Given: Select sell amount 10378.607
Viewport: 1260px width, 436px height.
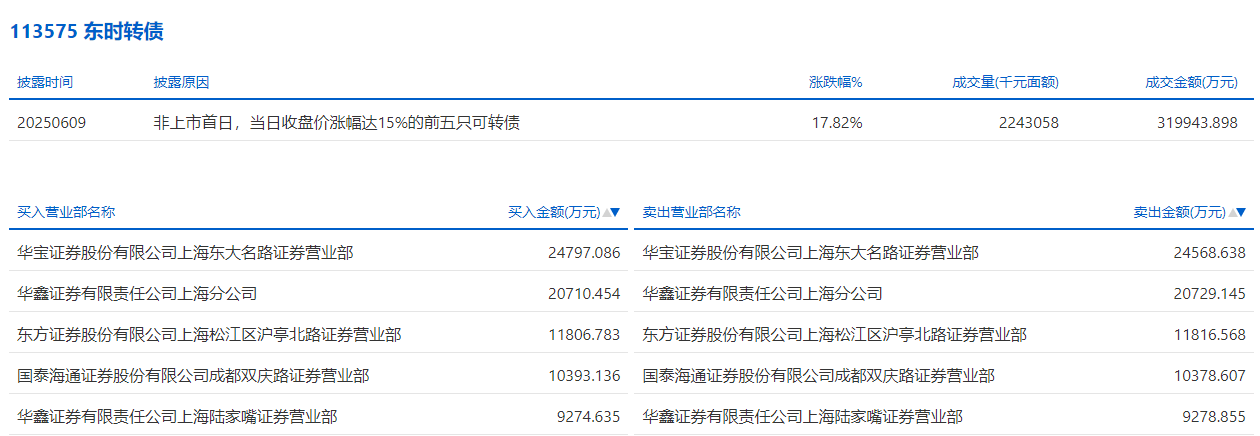Looking at the screenshot, I should pyautogui.click(x=1209, y=376).
